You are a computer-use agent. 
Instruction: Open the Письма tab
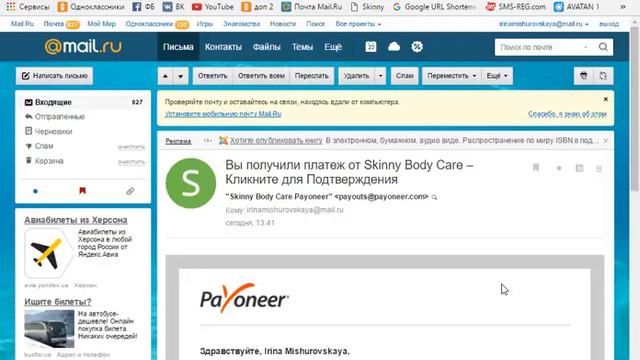point(178,47)
